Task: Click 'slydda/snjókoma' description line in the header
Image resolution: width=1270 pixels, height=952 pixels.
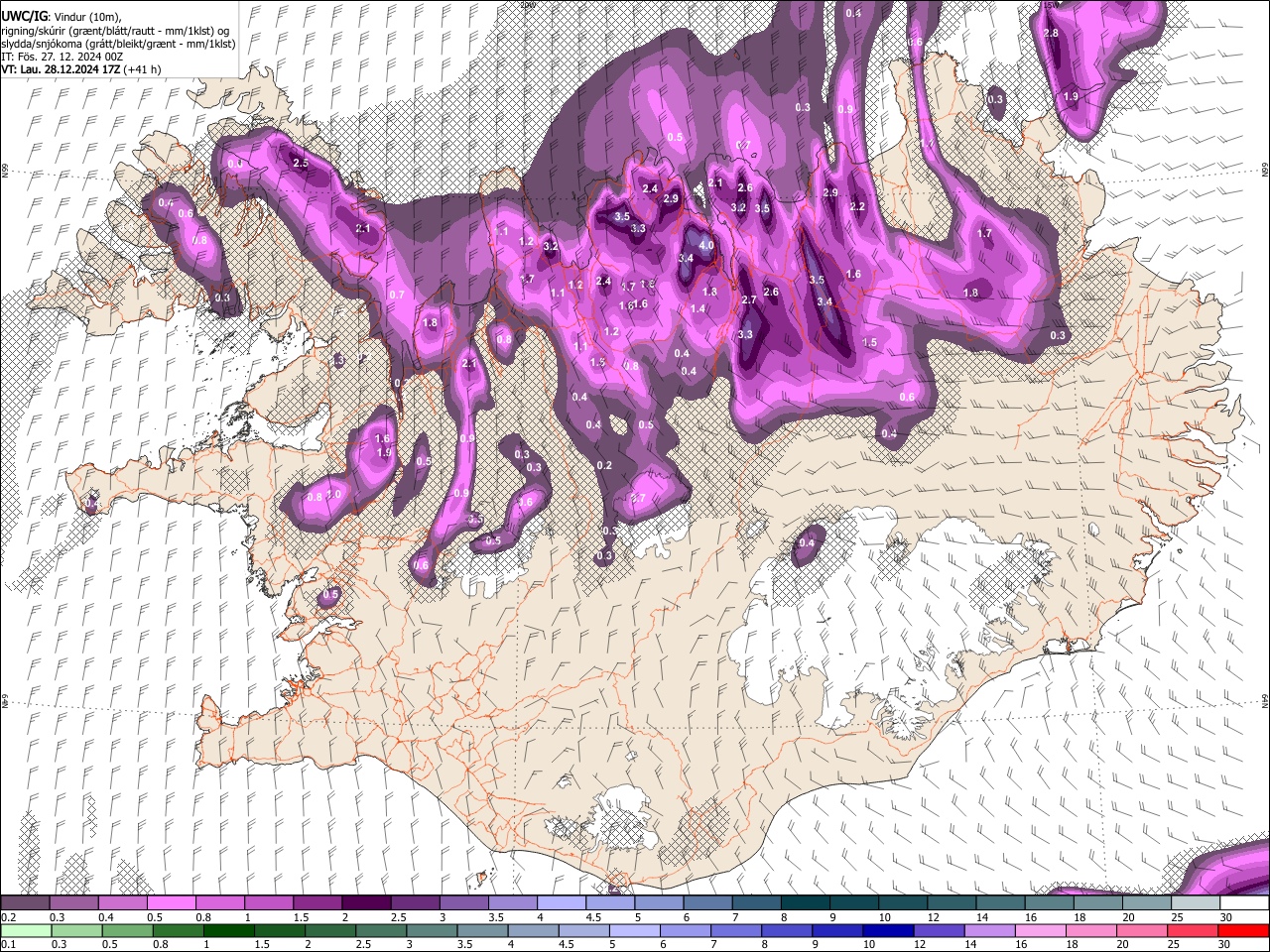Action: pos(118,44)
